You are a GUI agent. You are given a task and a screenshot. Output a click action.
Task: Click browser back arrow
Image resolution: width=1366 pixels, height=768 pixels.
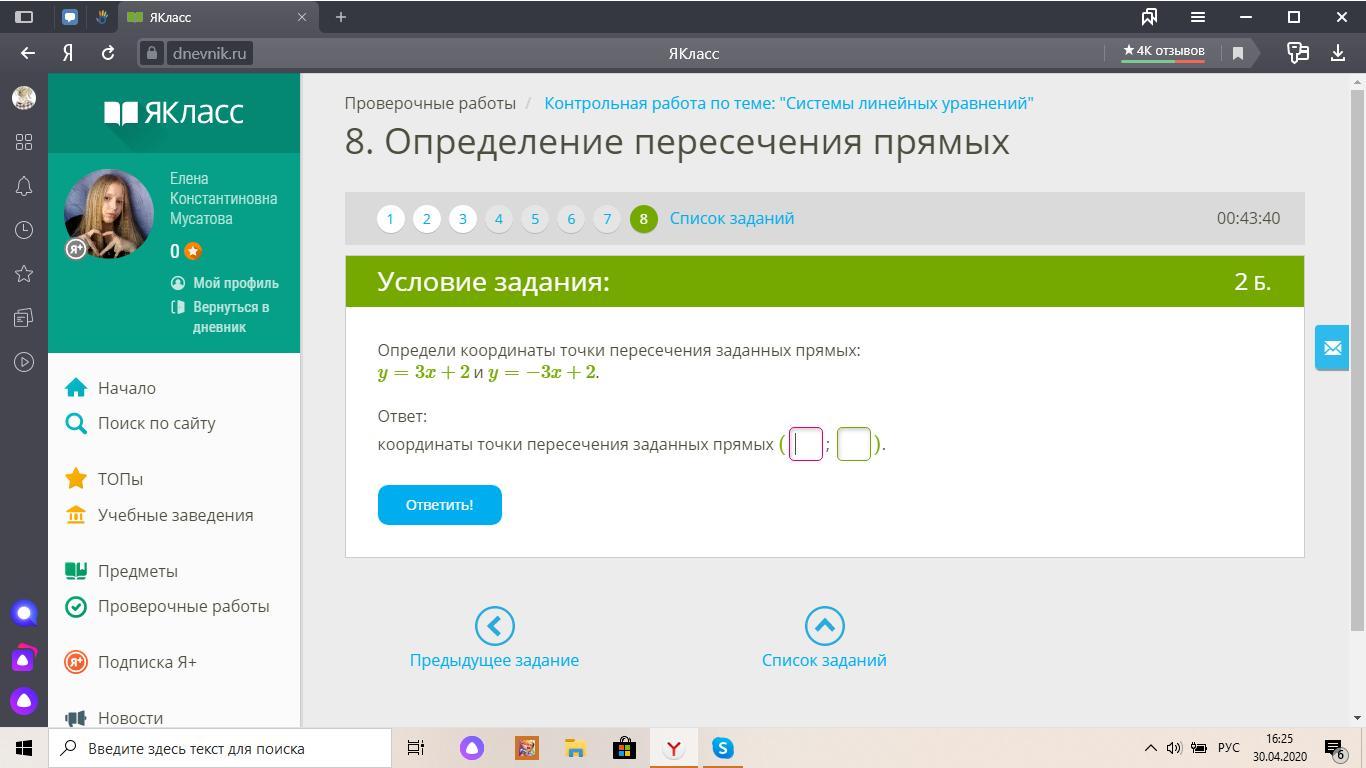coord(28,53)
